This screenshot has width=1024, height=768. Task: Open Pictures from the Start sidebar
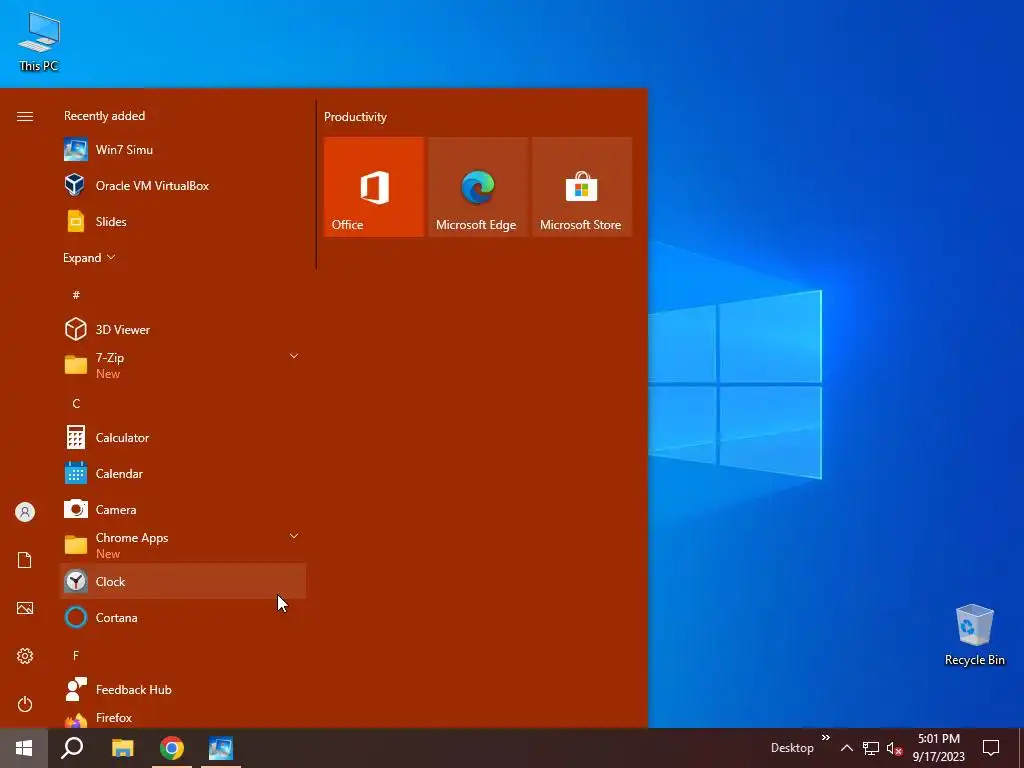[25, 608]
